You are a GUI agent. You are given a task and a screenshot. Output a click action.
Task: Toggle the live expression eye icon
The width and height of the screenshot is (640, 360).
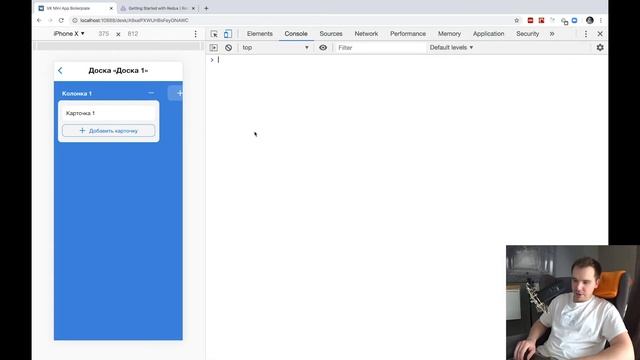pyautogui.click(x=323, y=48)
